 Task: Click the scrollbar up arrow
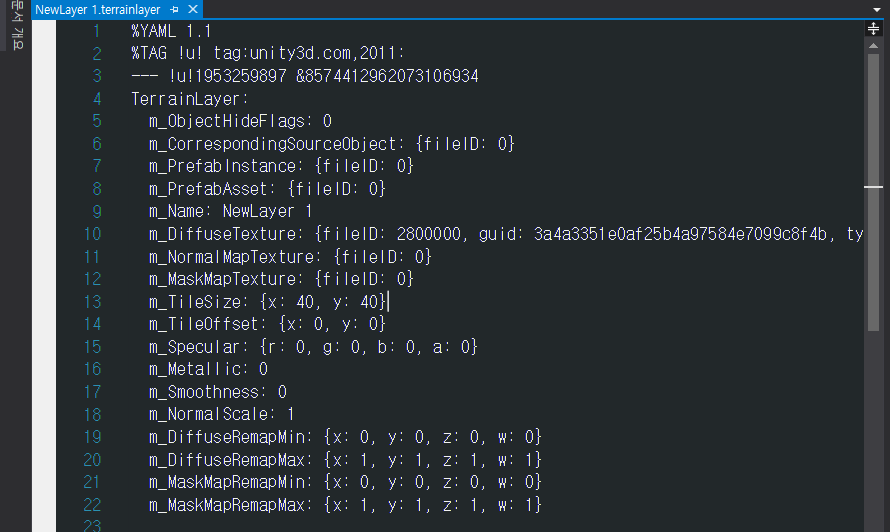click(874, 46)
